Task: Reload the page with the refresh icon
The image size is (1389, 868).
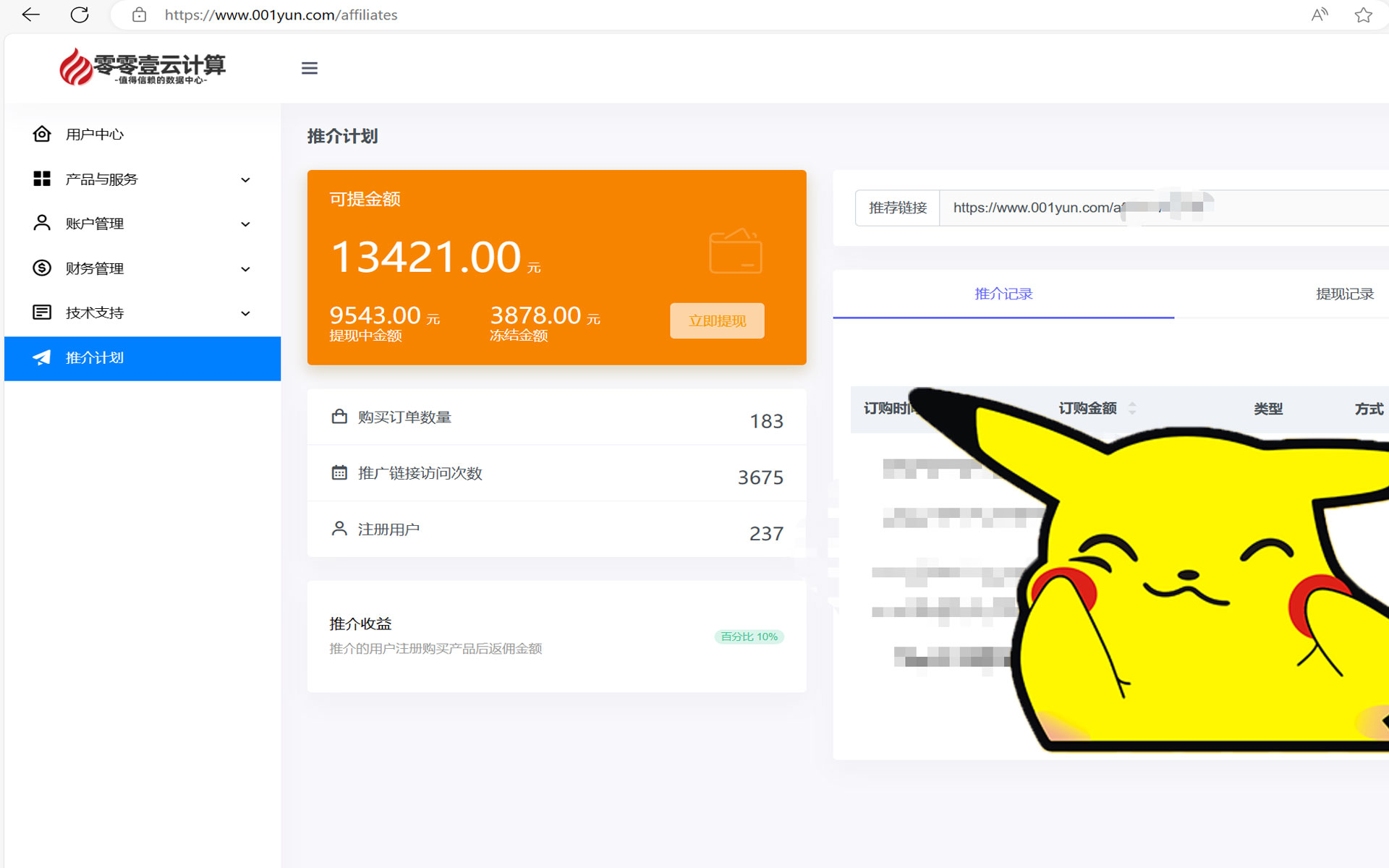Action: click(80, 14)
